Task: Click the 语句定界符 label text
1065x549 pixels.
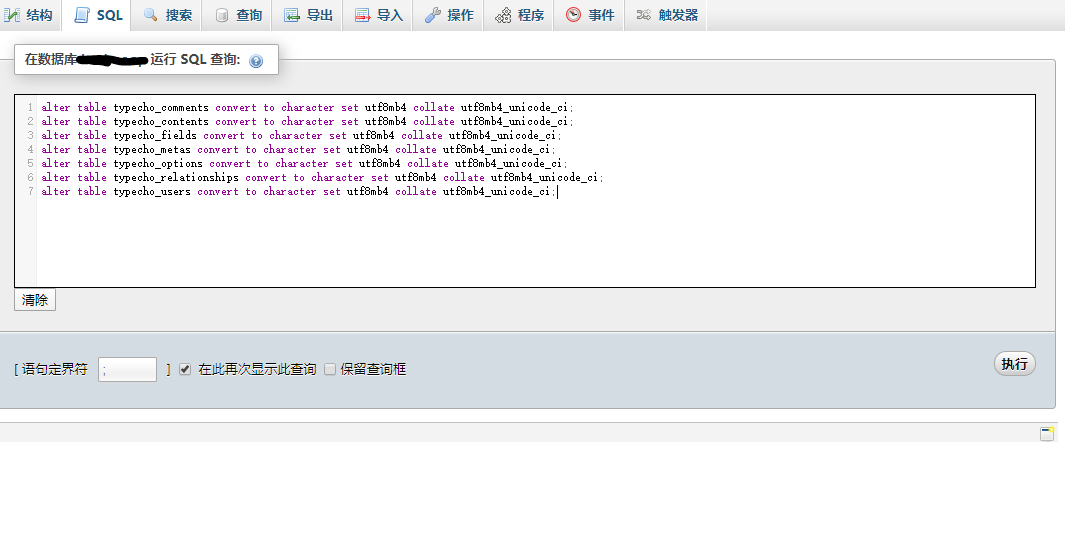Action: coord(54,369)
